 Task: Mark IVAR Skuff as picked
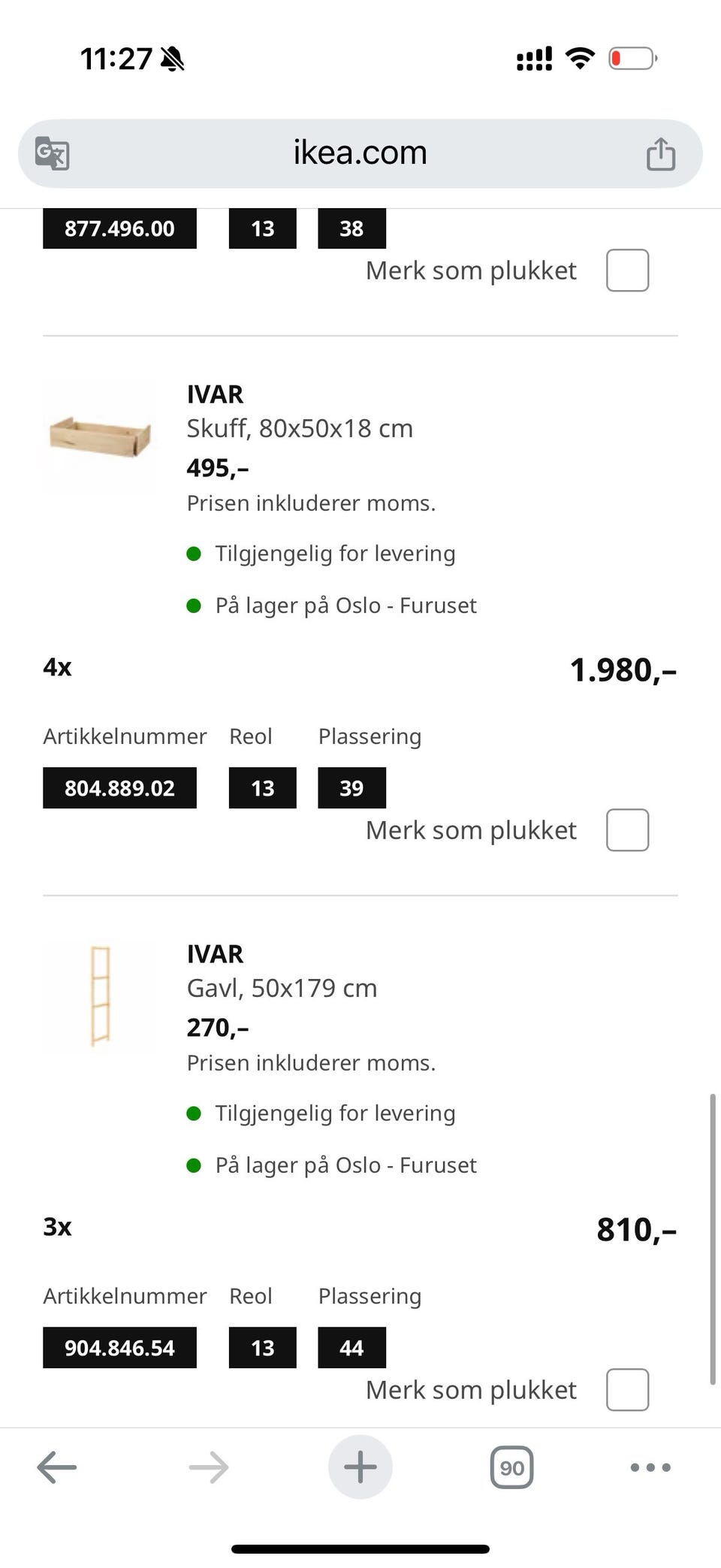tap(627, 830)
